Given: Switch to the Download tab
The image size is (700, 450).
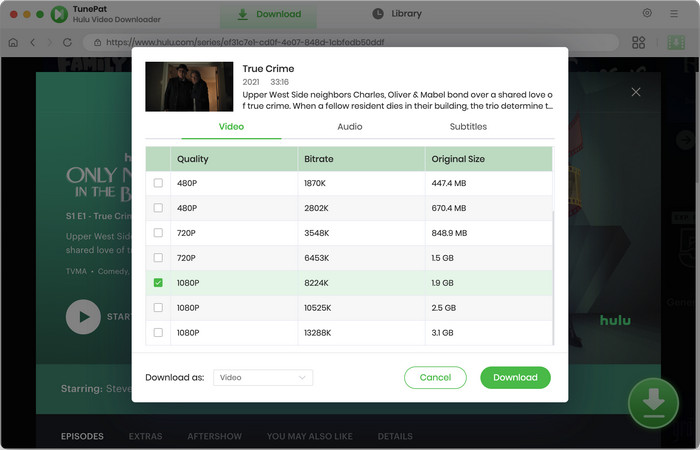Looking at the screenshot, I should 269,14.
